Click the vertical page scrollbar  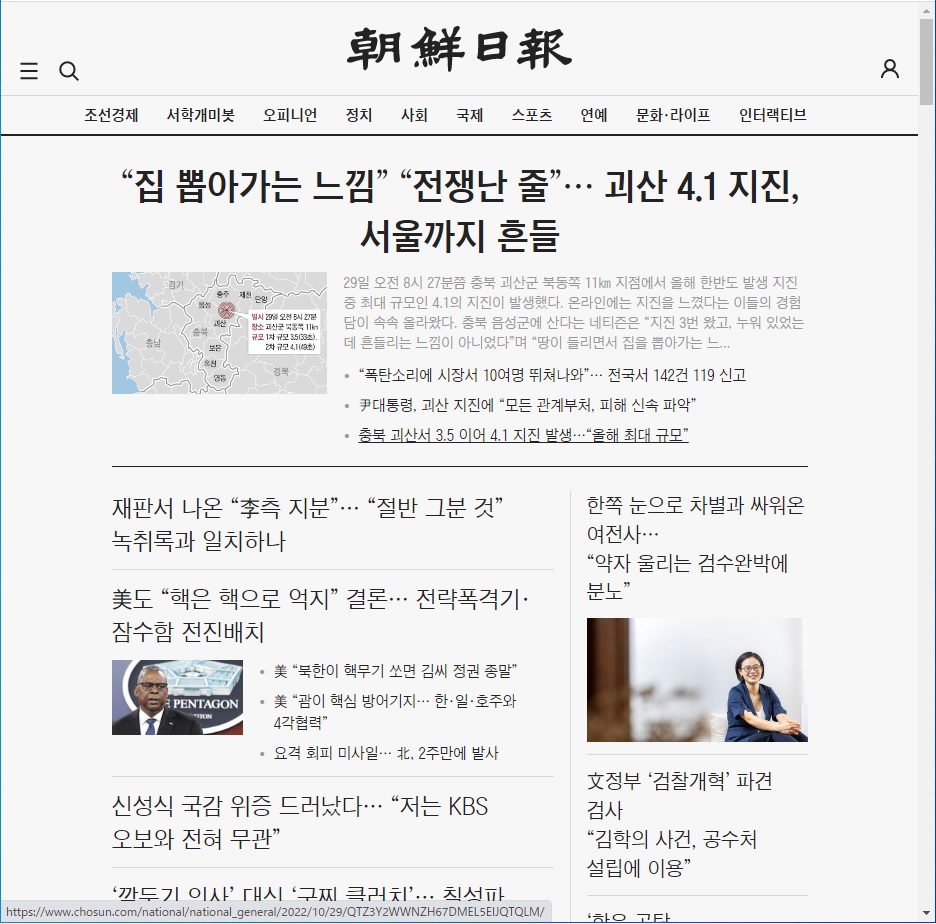pyautogui.click(x=926, y=400)
